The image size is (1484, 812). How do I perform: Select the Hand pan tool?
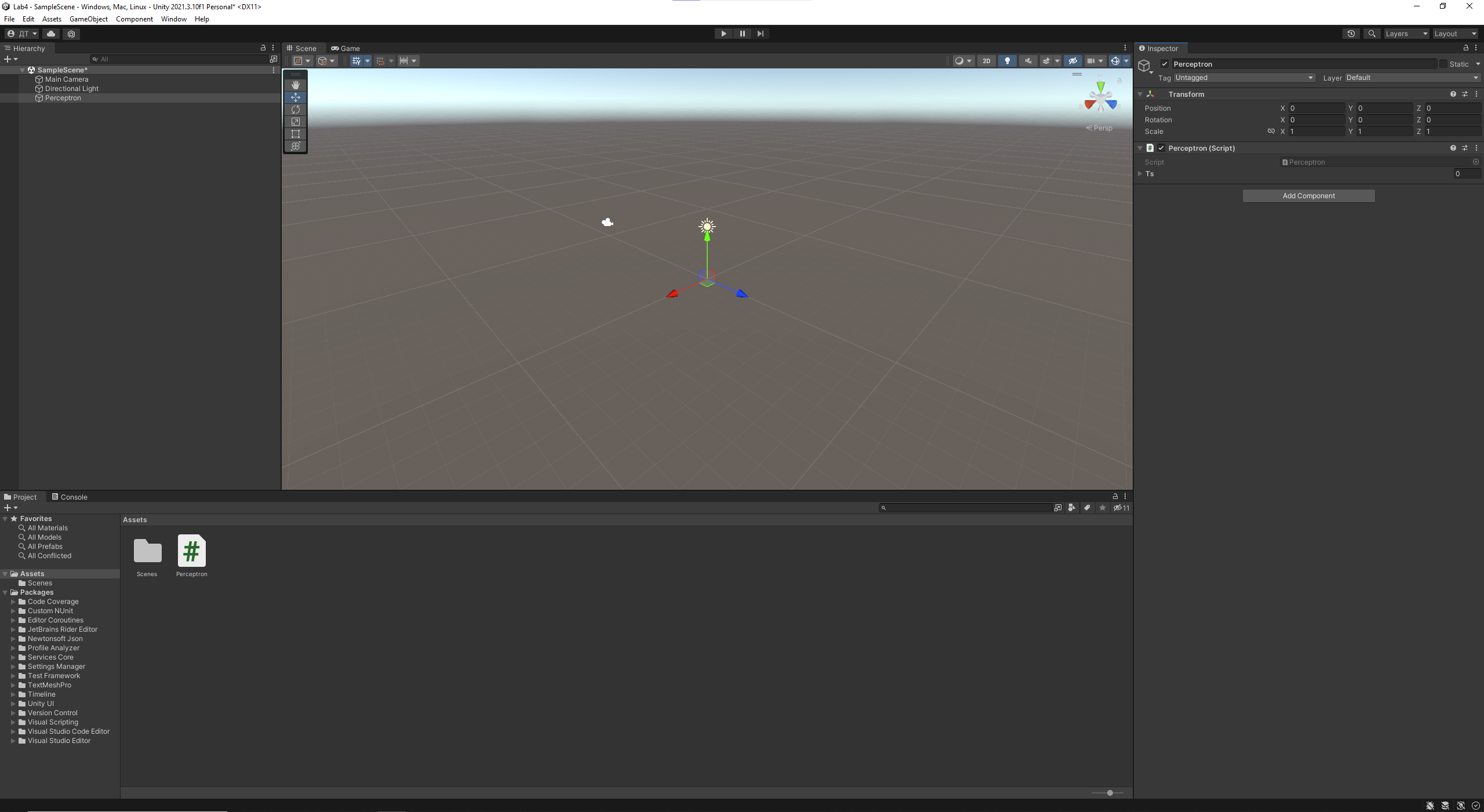pyautogui.click(x=296, y=85)
